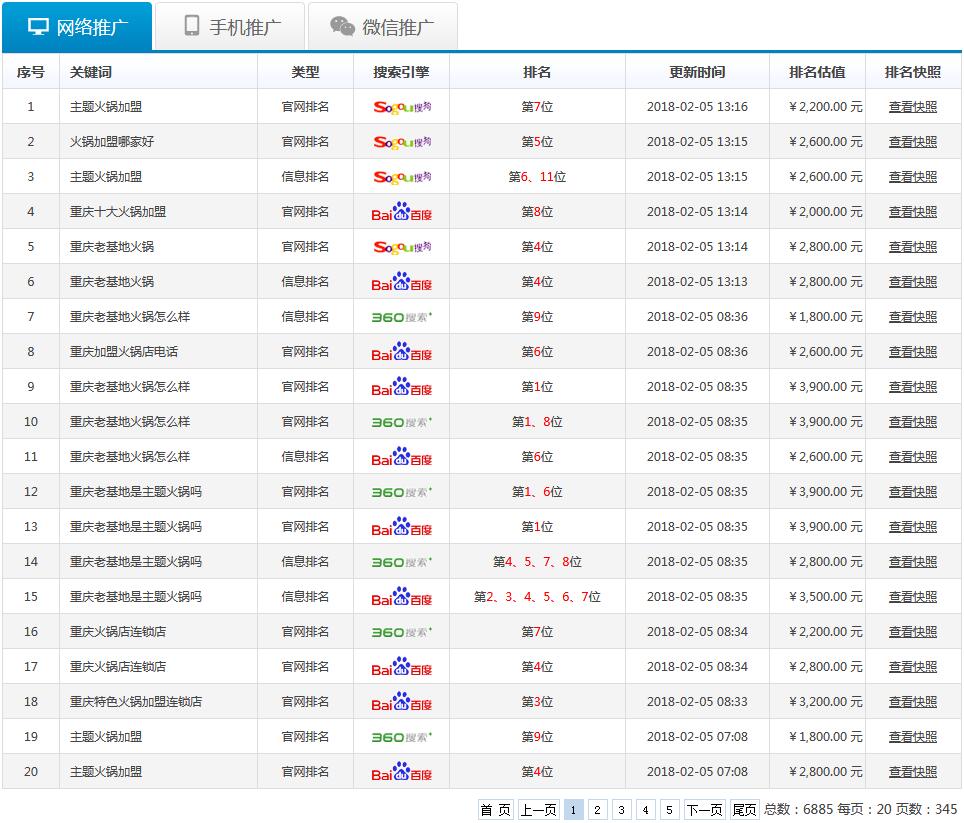Select keyword 重庆加盟火锅店电话
Viewport: 964px width, 823px height.
(x=124, y=352)
